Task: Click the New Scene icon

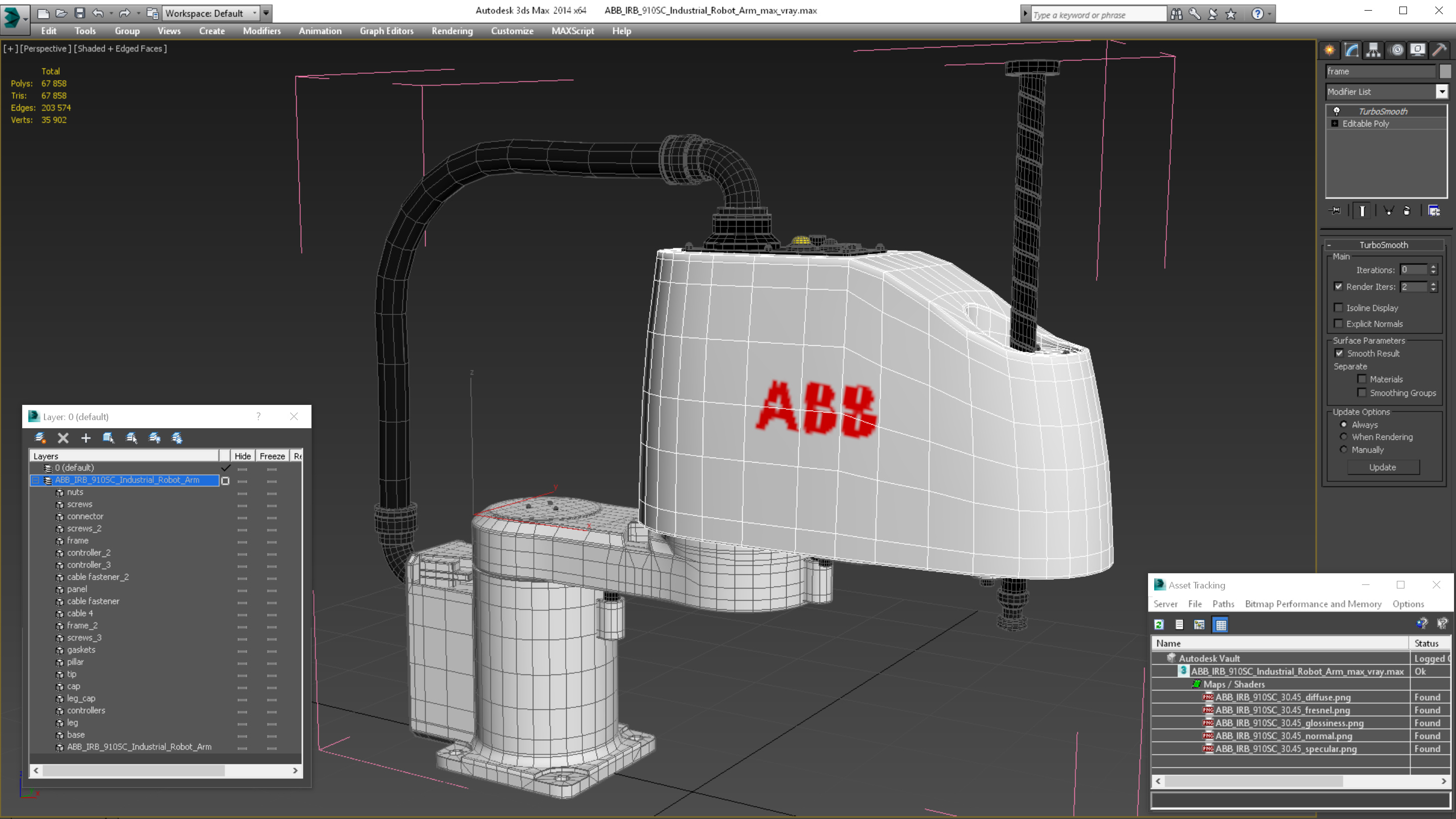Action: tap(43, 13)
